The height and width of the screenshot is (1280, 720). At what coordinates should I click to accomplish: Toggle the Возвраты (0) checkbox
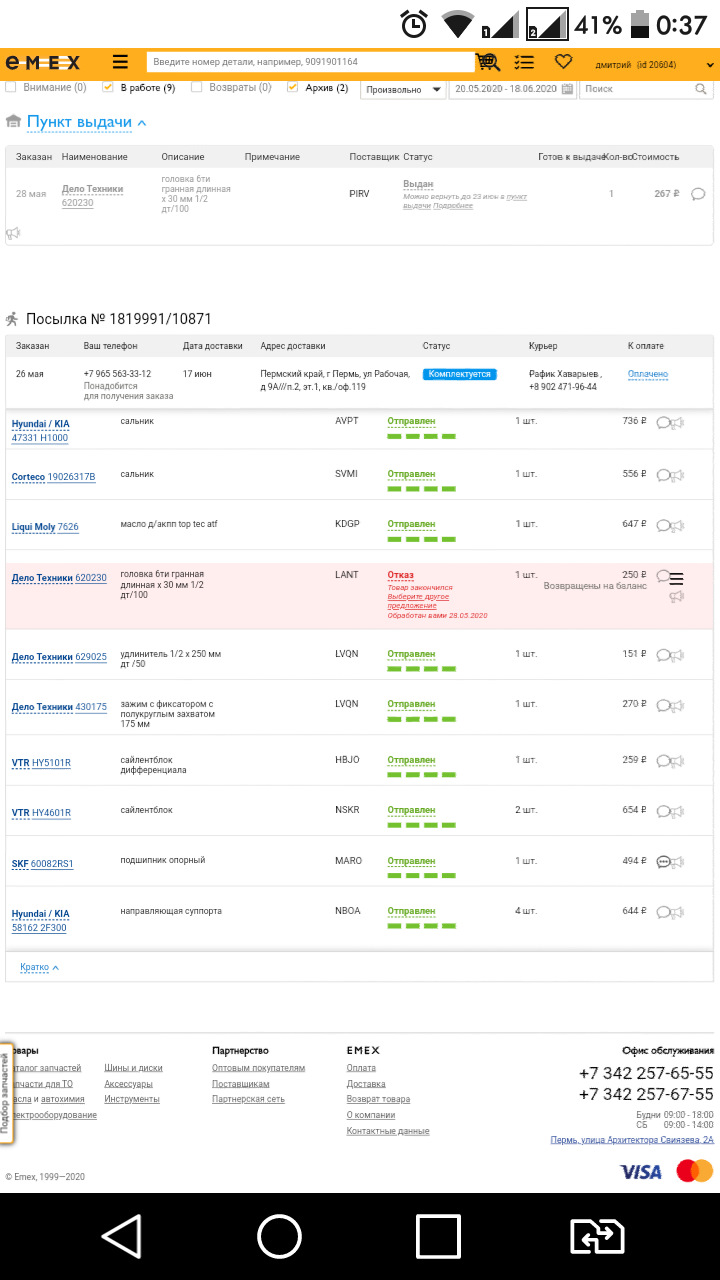pos(197,88)
